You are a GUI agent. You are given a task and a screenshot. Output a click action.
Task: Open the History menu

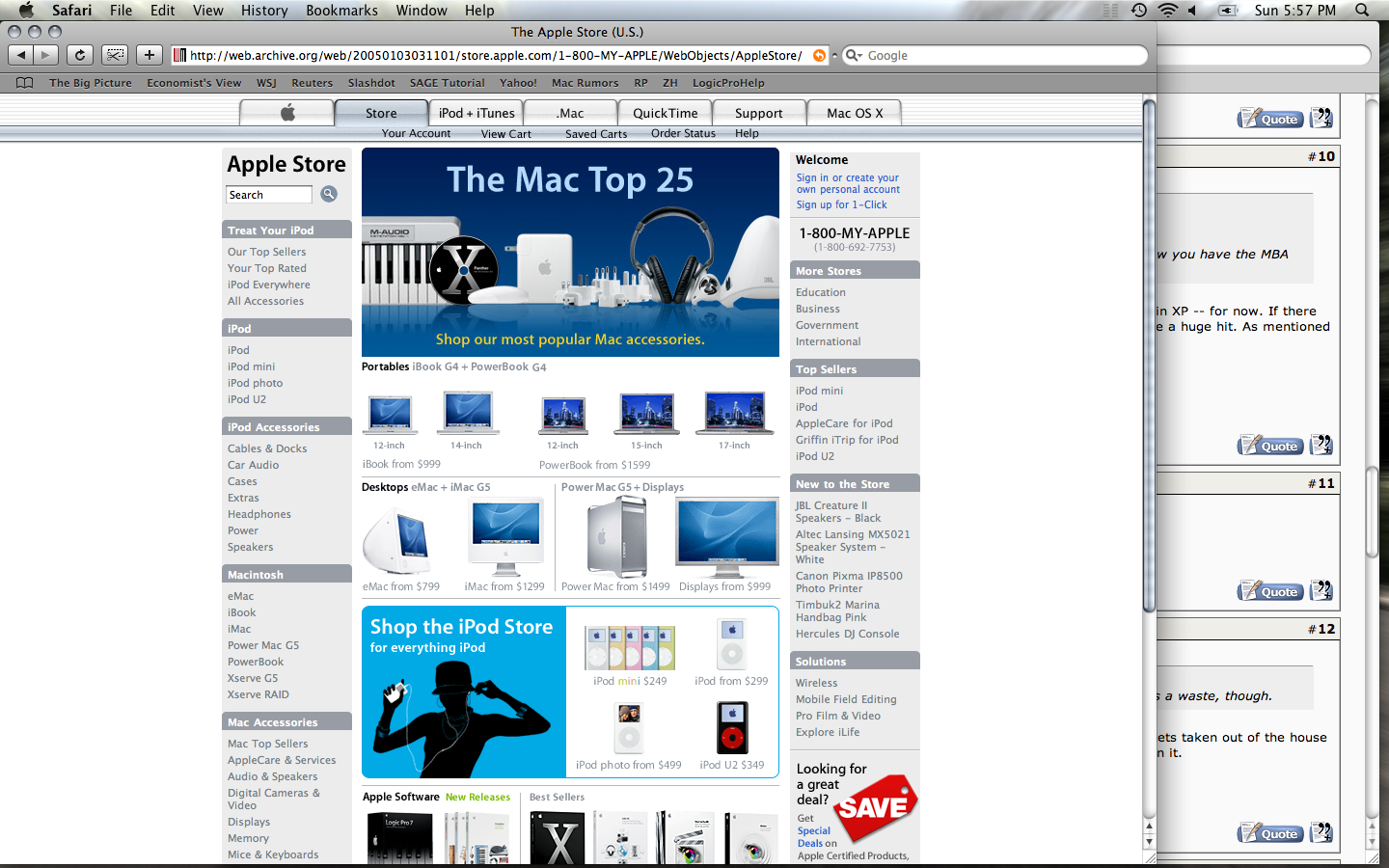264,11
